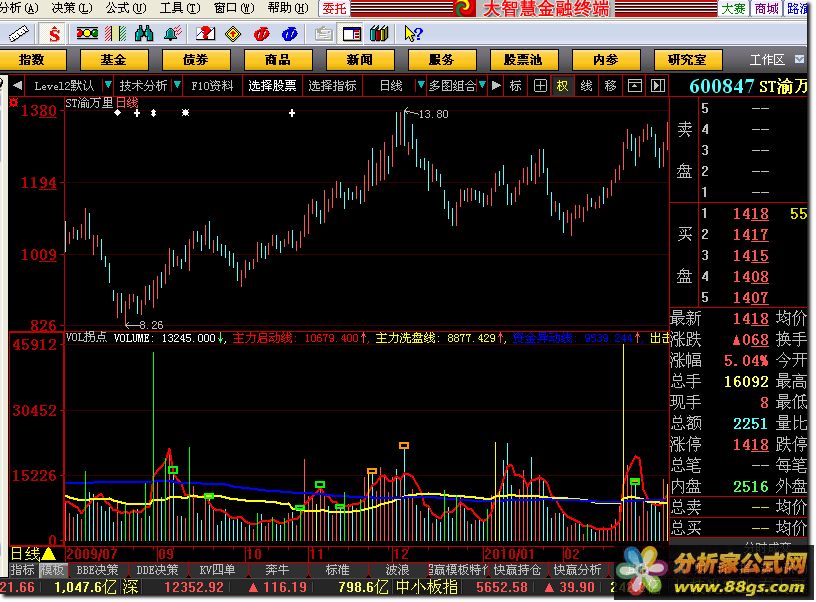Open the 窗口(W) menu
This screenshot has height=602, width=816.
tap(234, 8)
